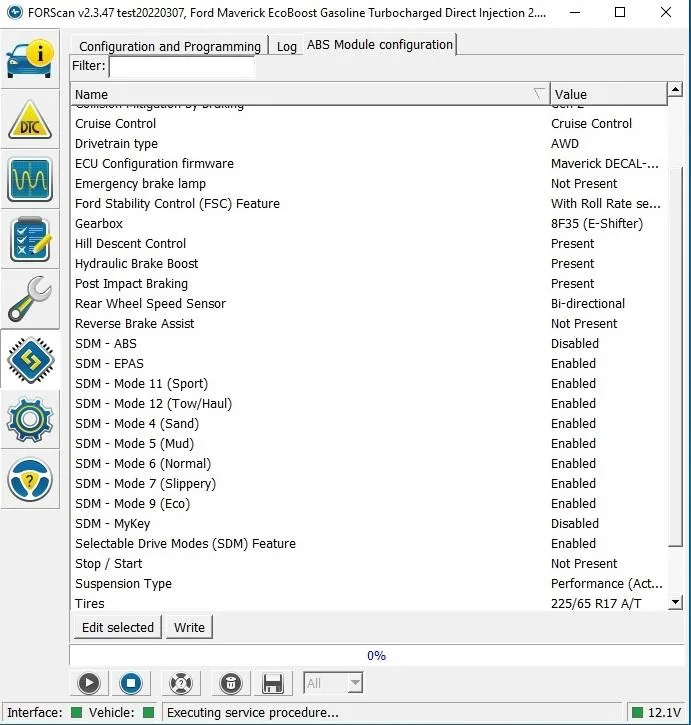Select Selectable Drive Modes (SDM) Feature row
691x725 pixels.
pos(369,543)
